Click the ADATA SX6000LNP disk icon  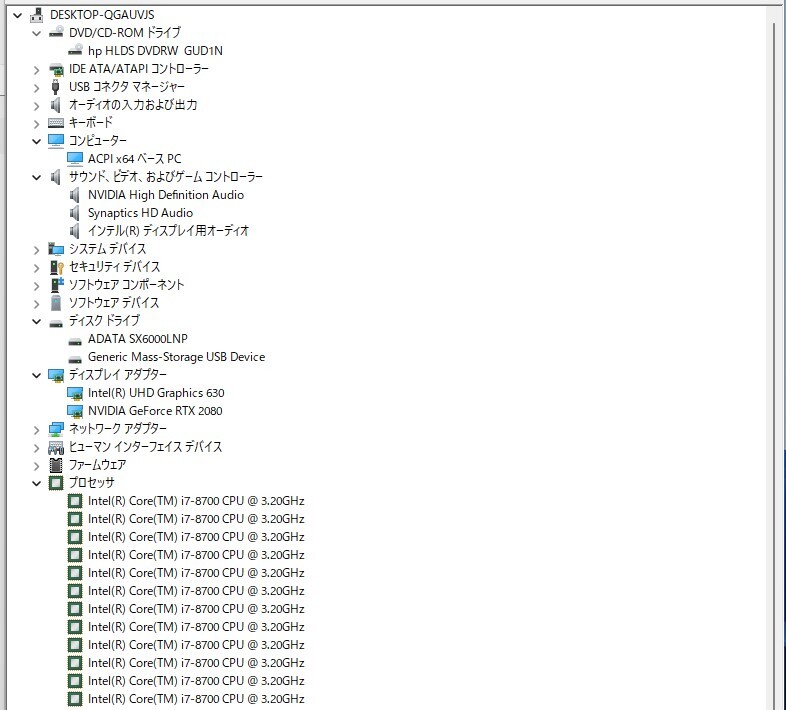pos(75,341)
